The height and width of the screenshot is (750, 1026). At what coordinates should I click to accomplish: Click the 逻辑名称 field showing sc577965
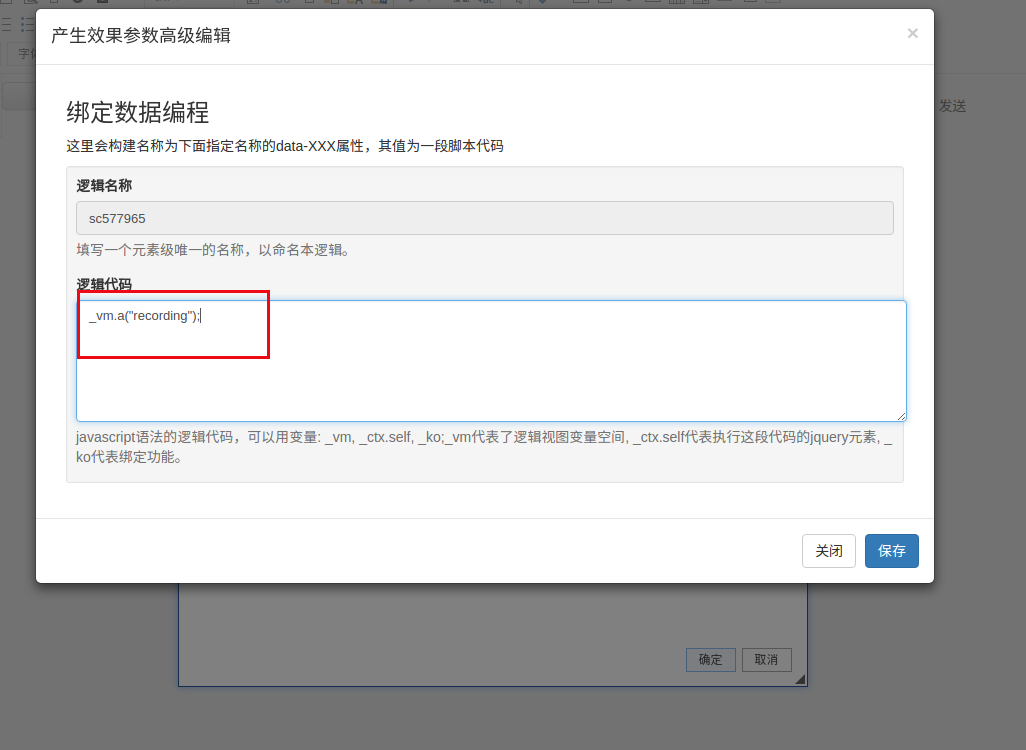(x=485, y=218)
